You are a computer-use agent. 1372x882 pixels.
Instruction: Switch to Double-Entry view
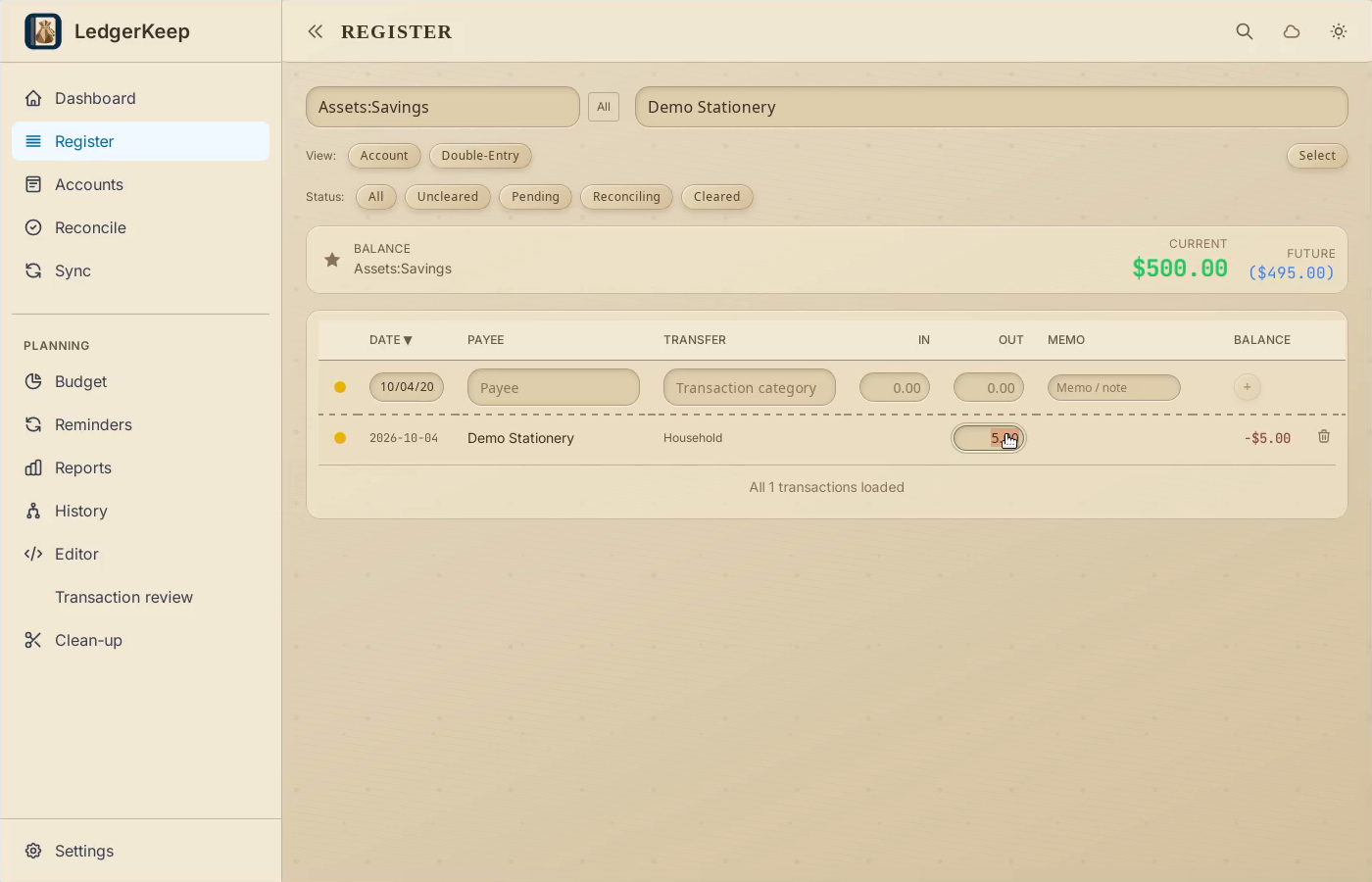click(480, 156)
